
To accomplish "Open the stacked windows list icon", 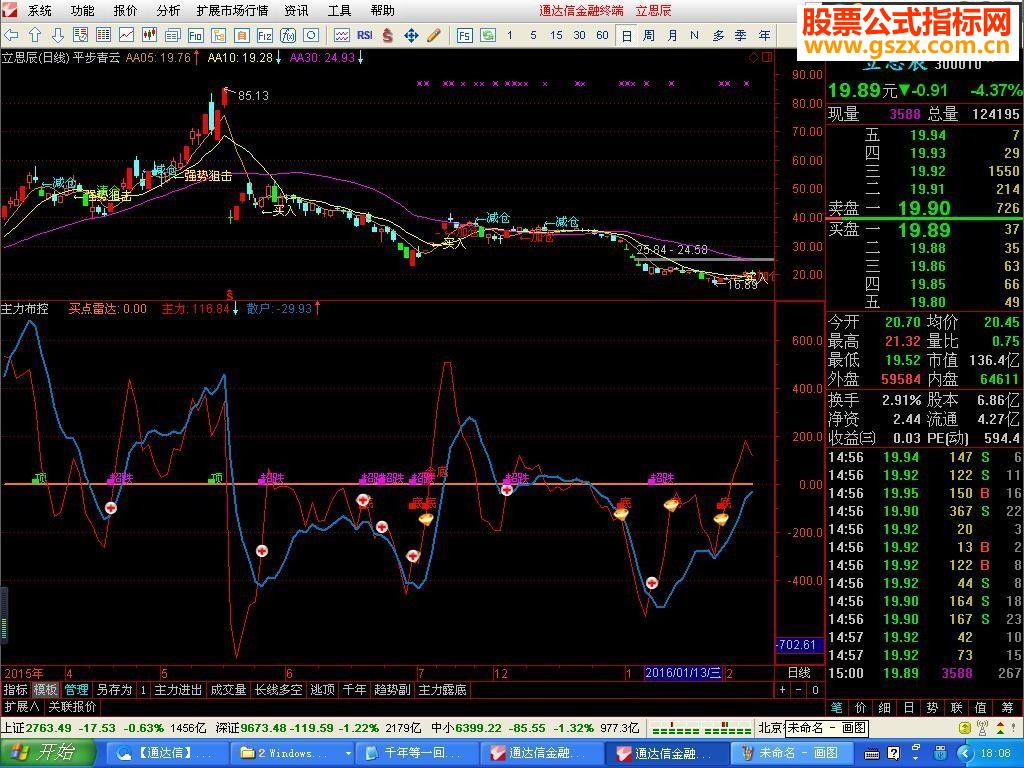I will click(x=172, y=35).
